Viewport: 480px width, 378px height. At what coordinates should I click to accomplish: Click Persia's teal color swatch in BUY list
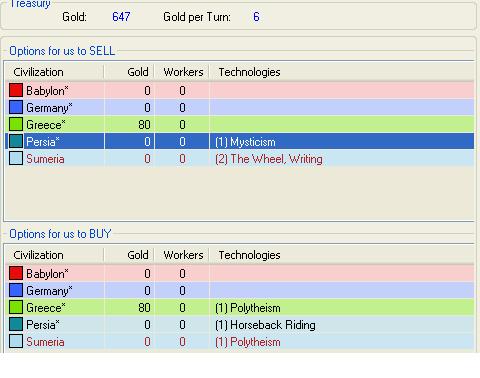click(16, 324)
